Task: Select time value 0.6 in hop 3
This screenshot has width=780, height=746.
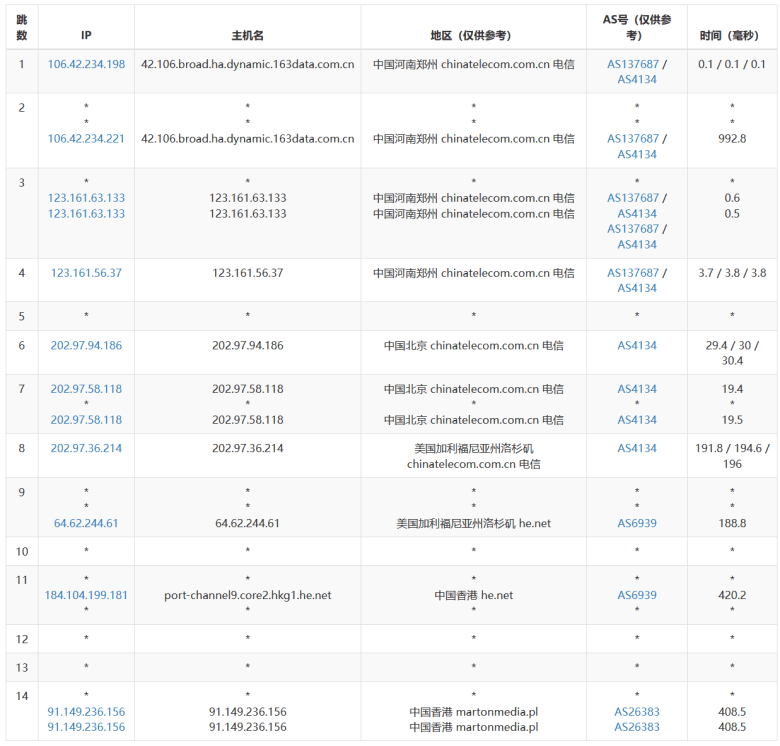Action: [x=732, y=198]
